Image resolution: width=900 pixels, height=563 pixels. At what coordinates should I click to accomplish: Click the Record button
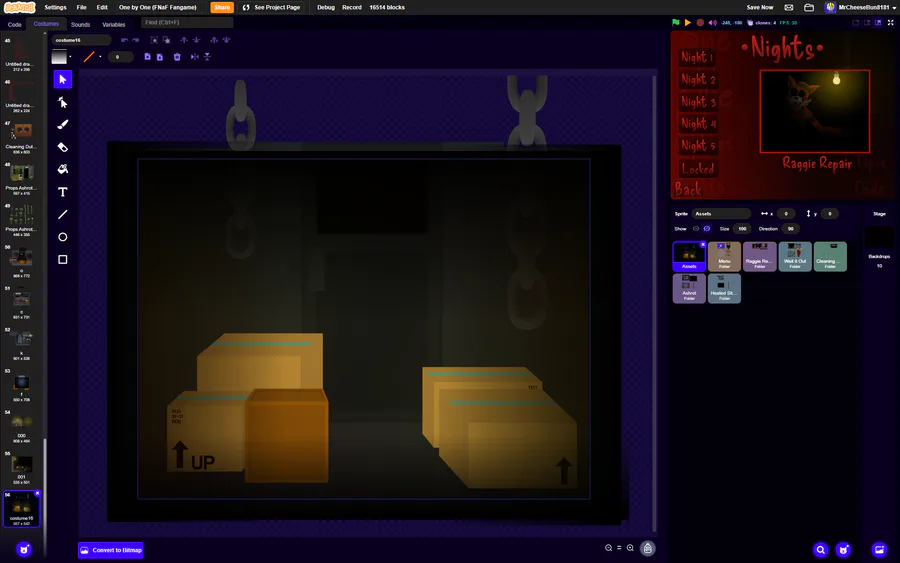point(352,7)
